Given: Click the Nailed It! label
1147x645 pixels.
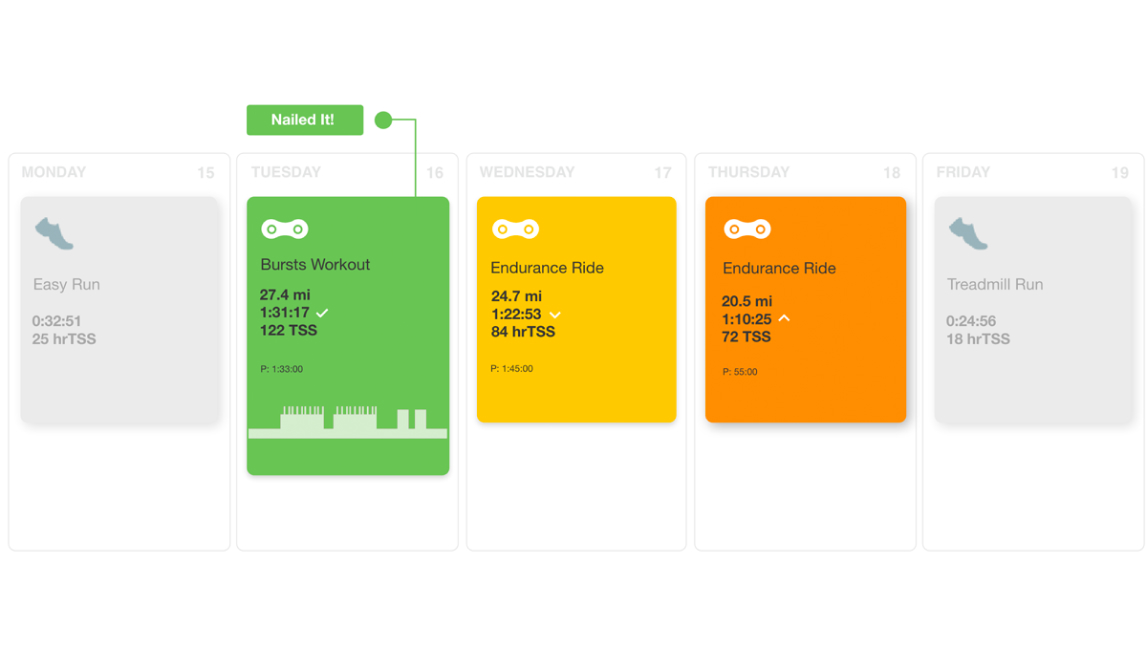Looking at the screenshot, I should 304,120.
